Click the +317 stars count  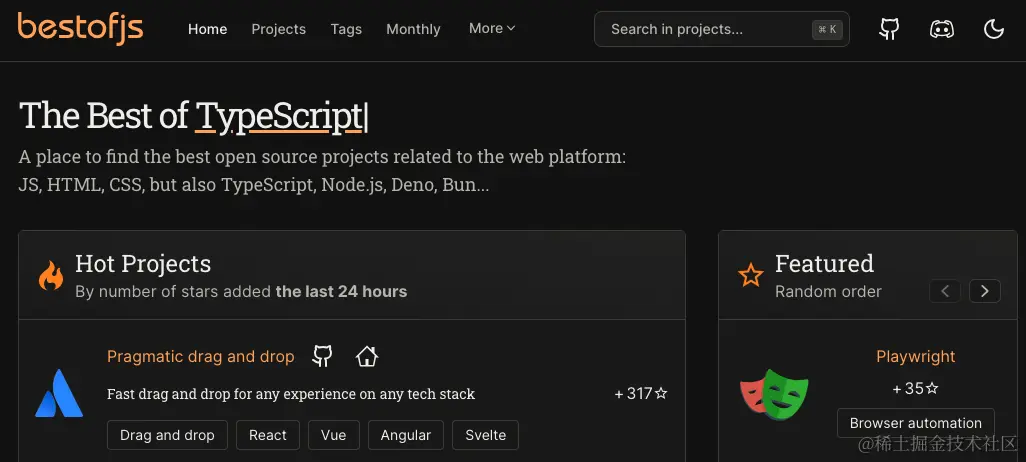pos(641,393)
